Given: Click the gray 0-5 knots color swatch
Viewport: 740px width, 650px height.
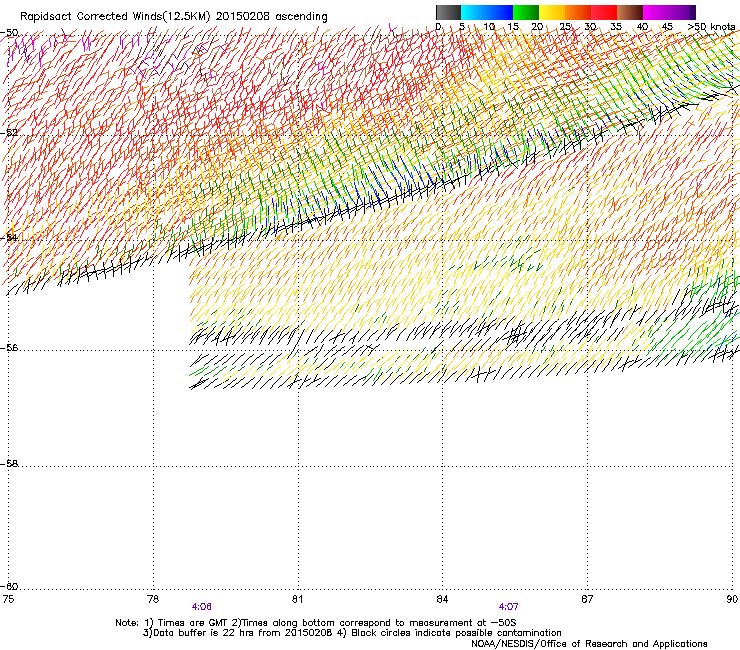Looking at the screenshot, I should (x=449, y=12).
